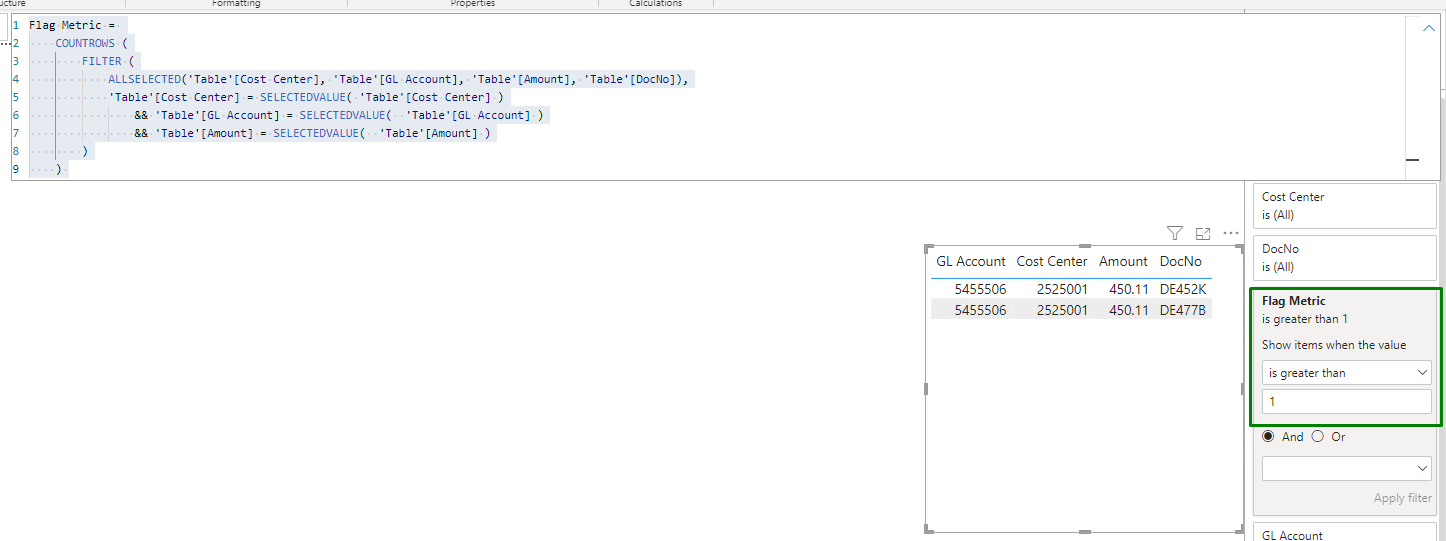The image size is (1446, 541).
Task: Click the Focus mode icon on the visual
Action: tap(1203, 233)
